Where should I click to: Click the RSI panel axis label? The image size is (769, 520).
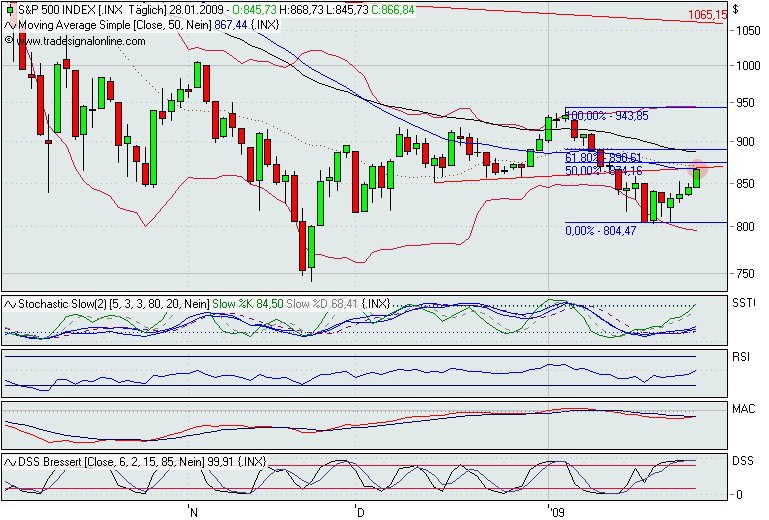[741, 357]
